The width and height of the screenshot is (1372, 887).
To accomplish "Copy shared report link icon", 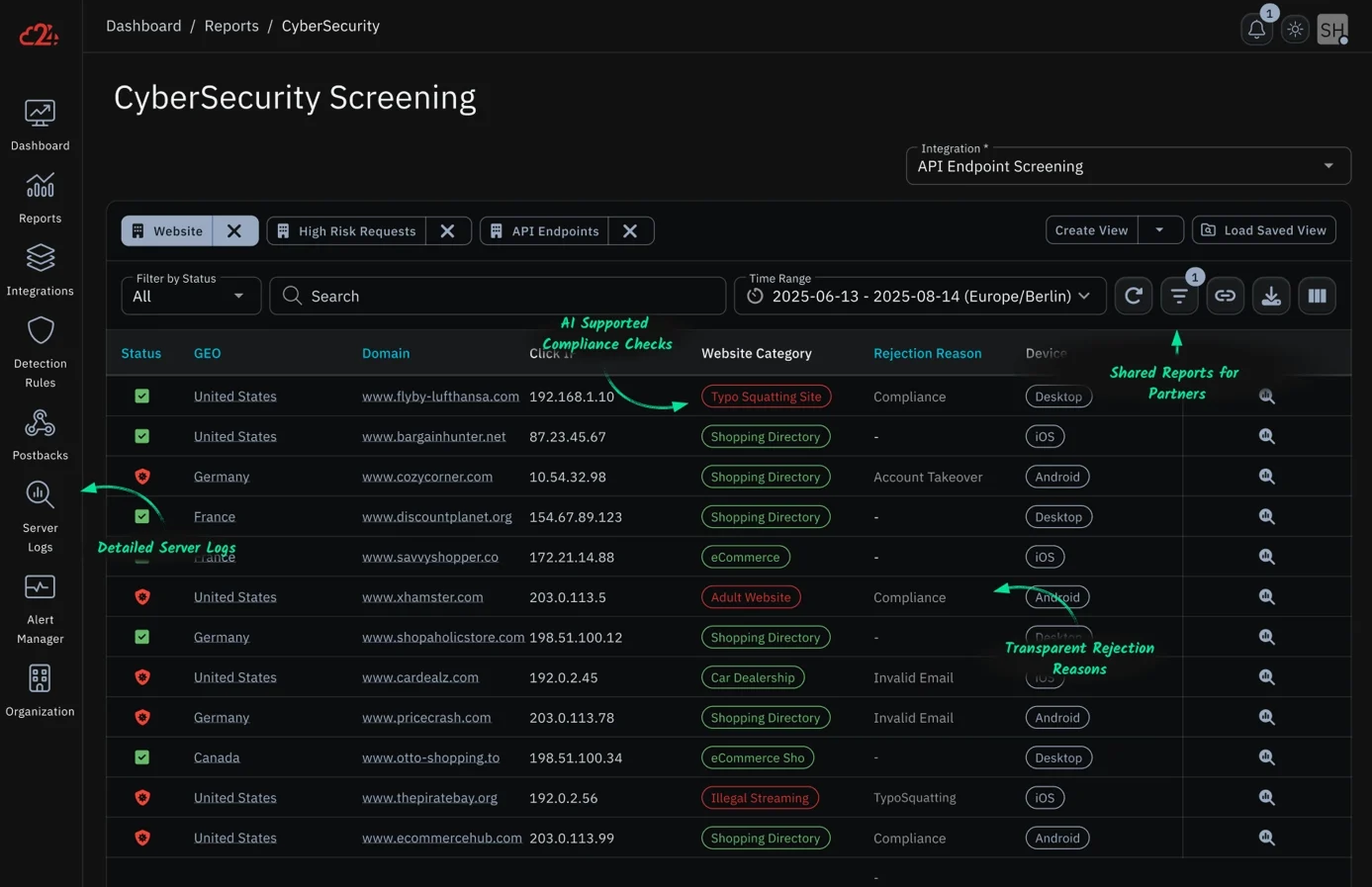I will (x=1225, y=296).
